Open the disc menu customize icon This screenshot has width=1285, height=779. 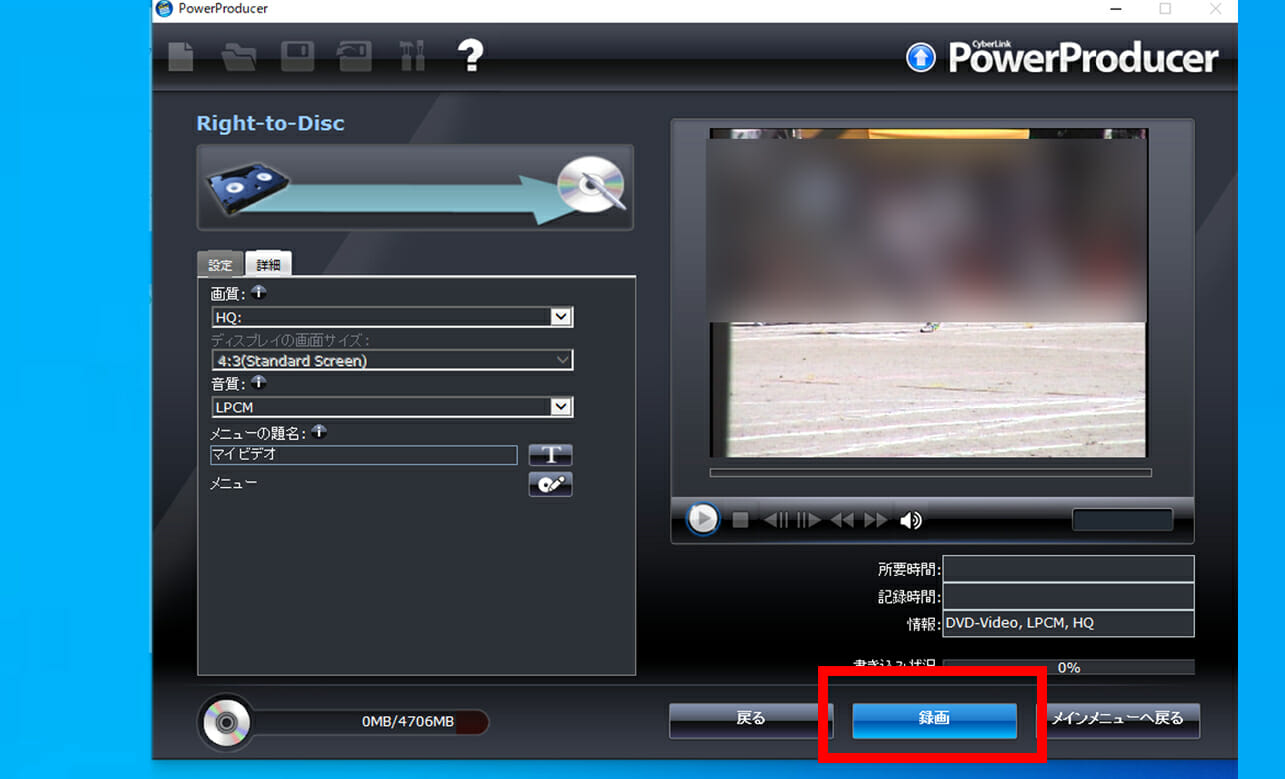coord(550,484)
